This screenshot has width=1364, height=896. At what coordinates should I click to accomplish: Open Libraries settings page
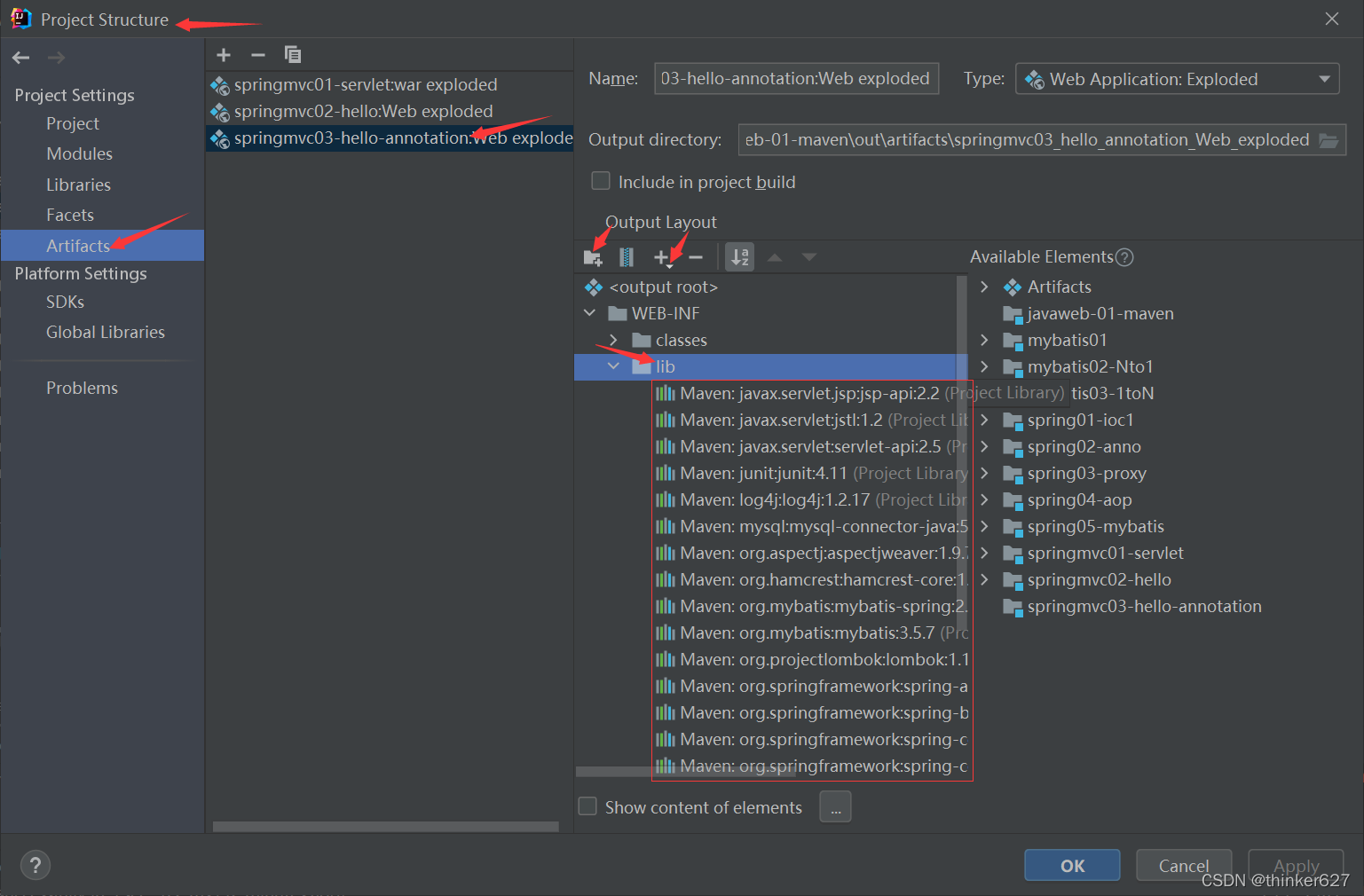(x=79, y=185)
